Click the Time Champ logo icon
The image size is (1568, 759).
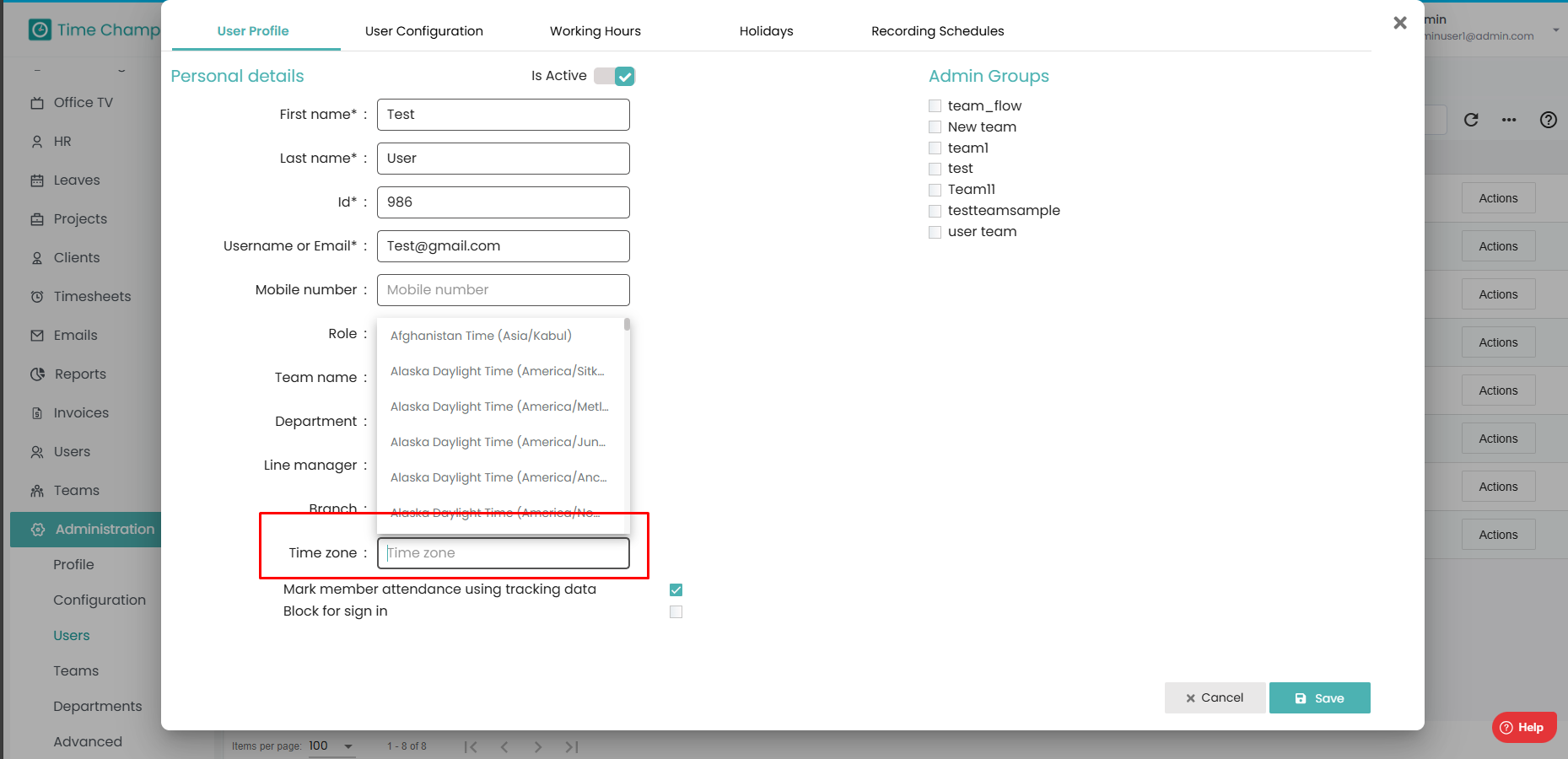pyautogui.click(x=40, y=30)
